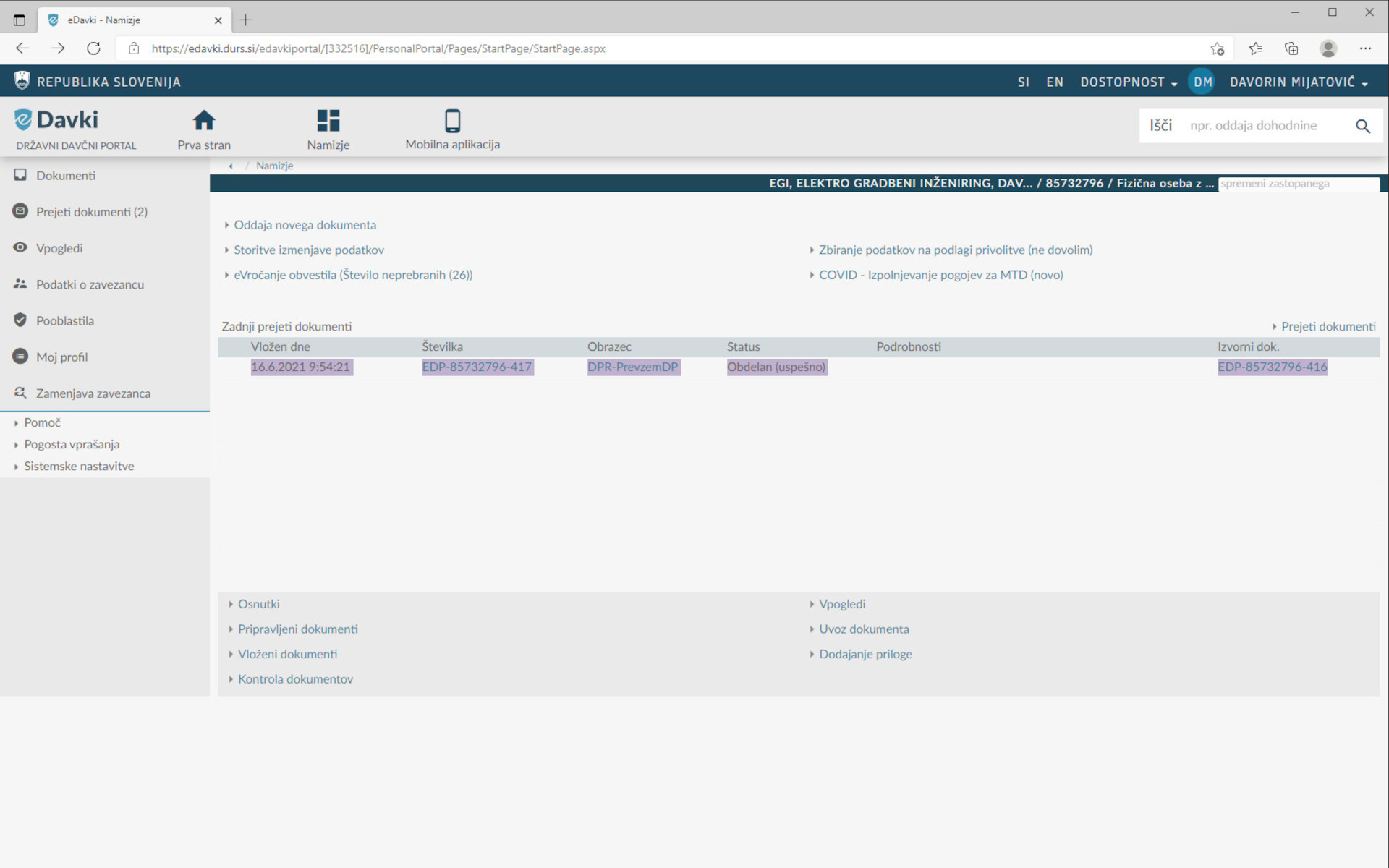Open the Prva stran home icon

[204, 121]
